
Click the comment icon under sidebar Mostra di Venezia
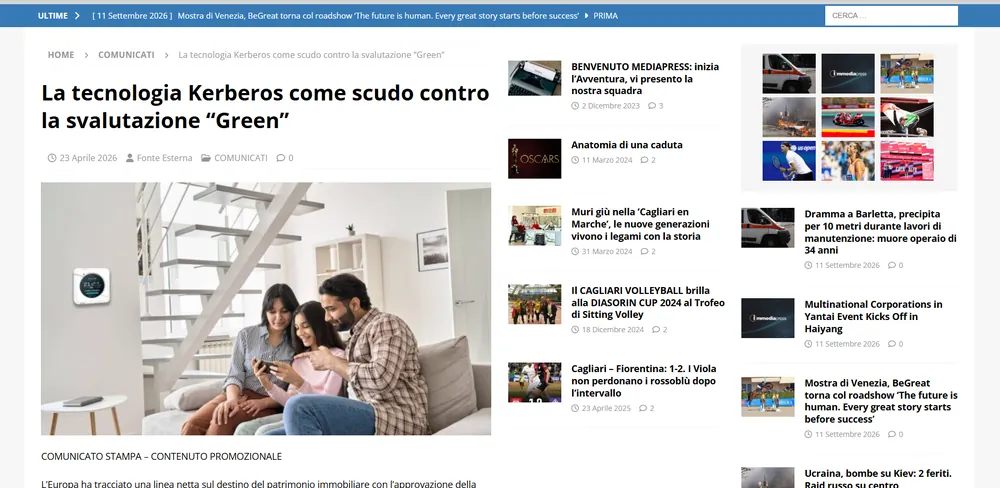pyautogui.click(x=892, y=434)
